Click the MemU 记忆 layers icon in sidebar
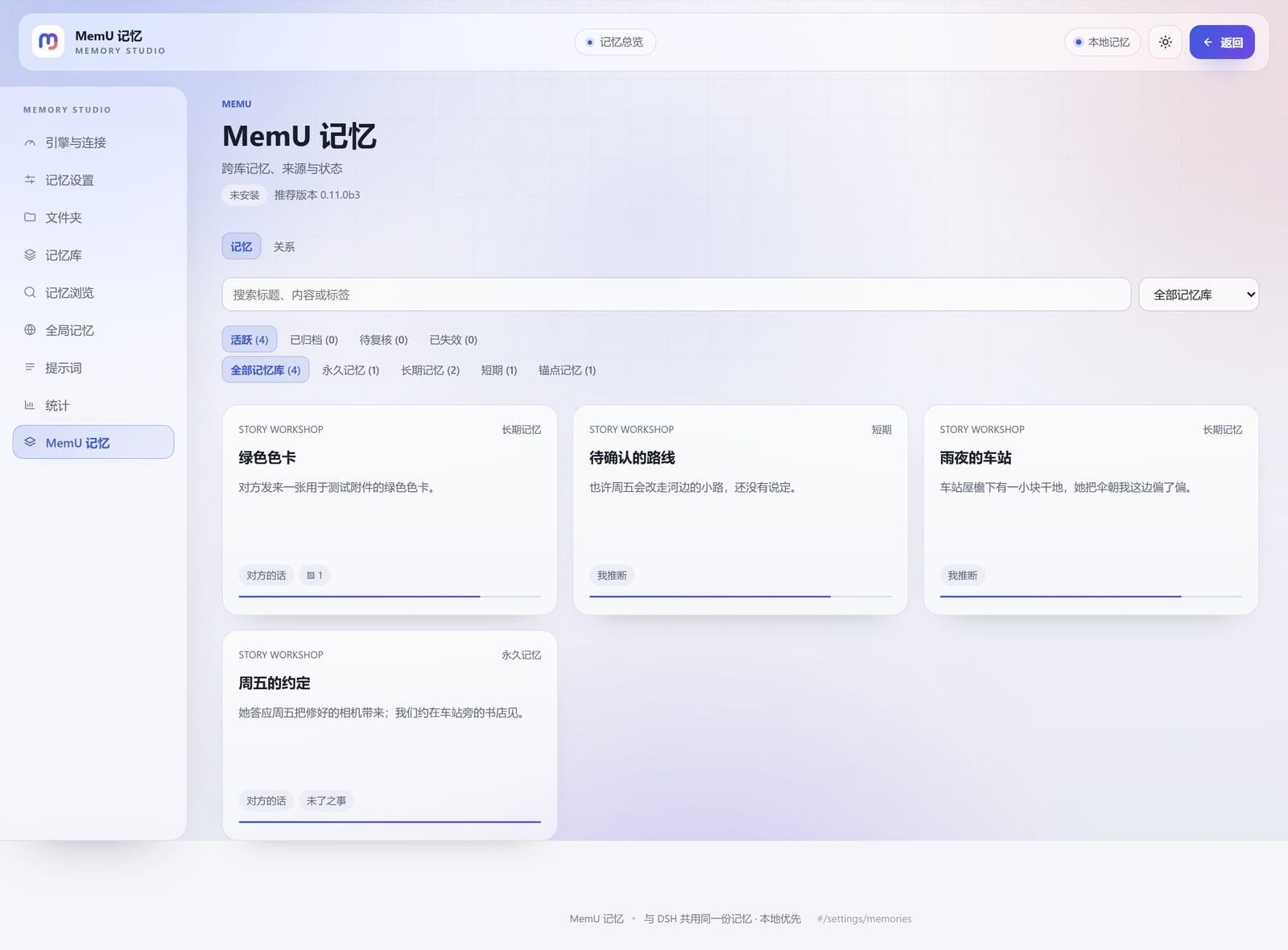The image size is (1288, 950). 30,442
